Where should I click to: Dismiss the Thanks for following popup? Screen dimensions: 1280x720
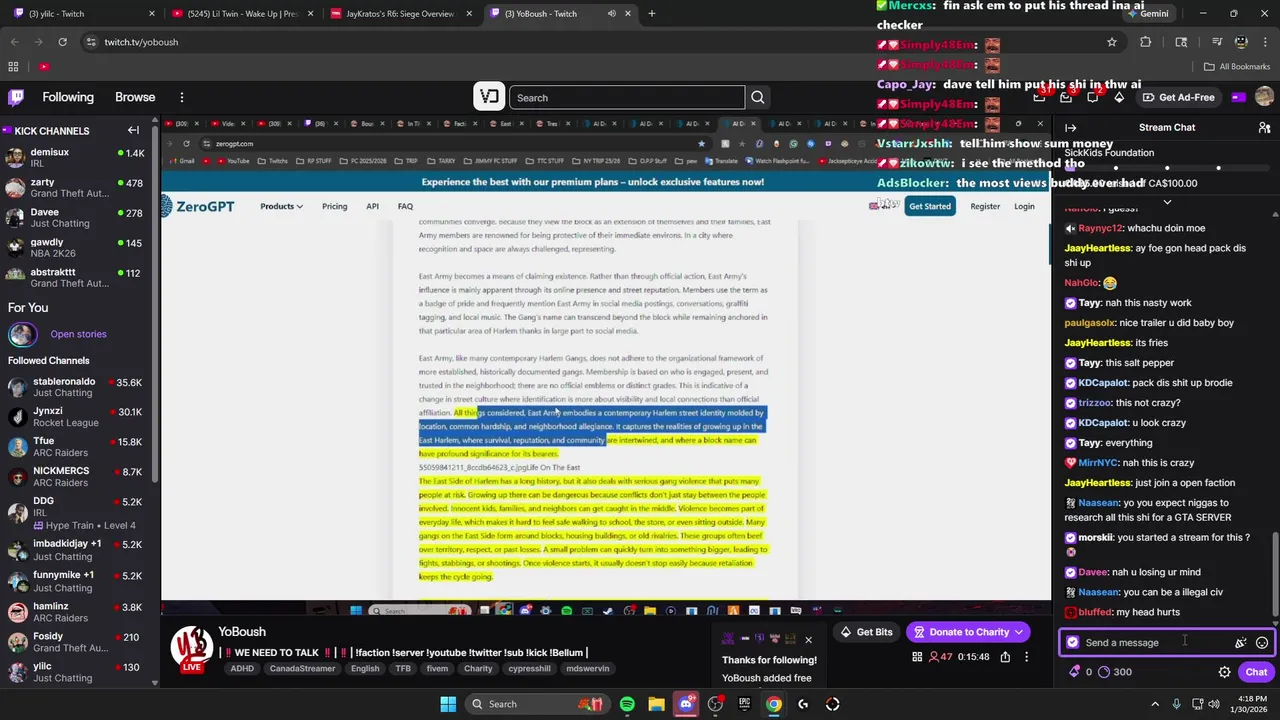point(808,640)
